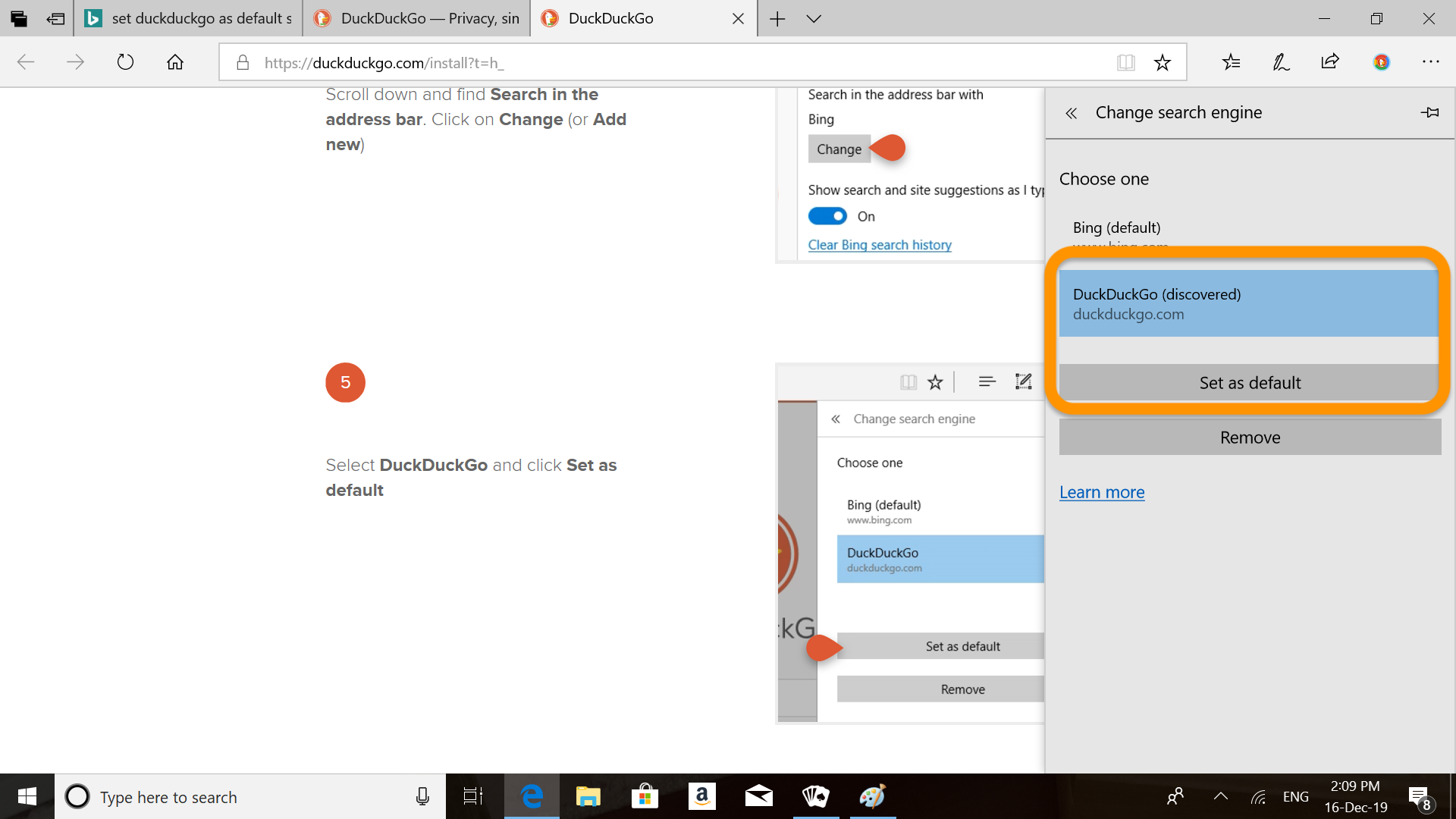Open People icon in system tray

(1175, 796)
